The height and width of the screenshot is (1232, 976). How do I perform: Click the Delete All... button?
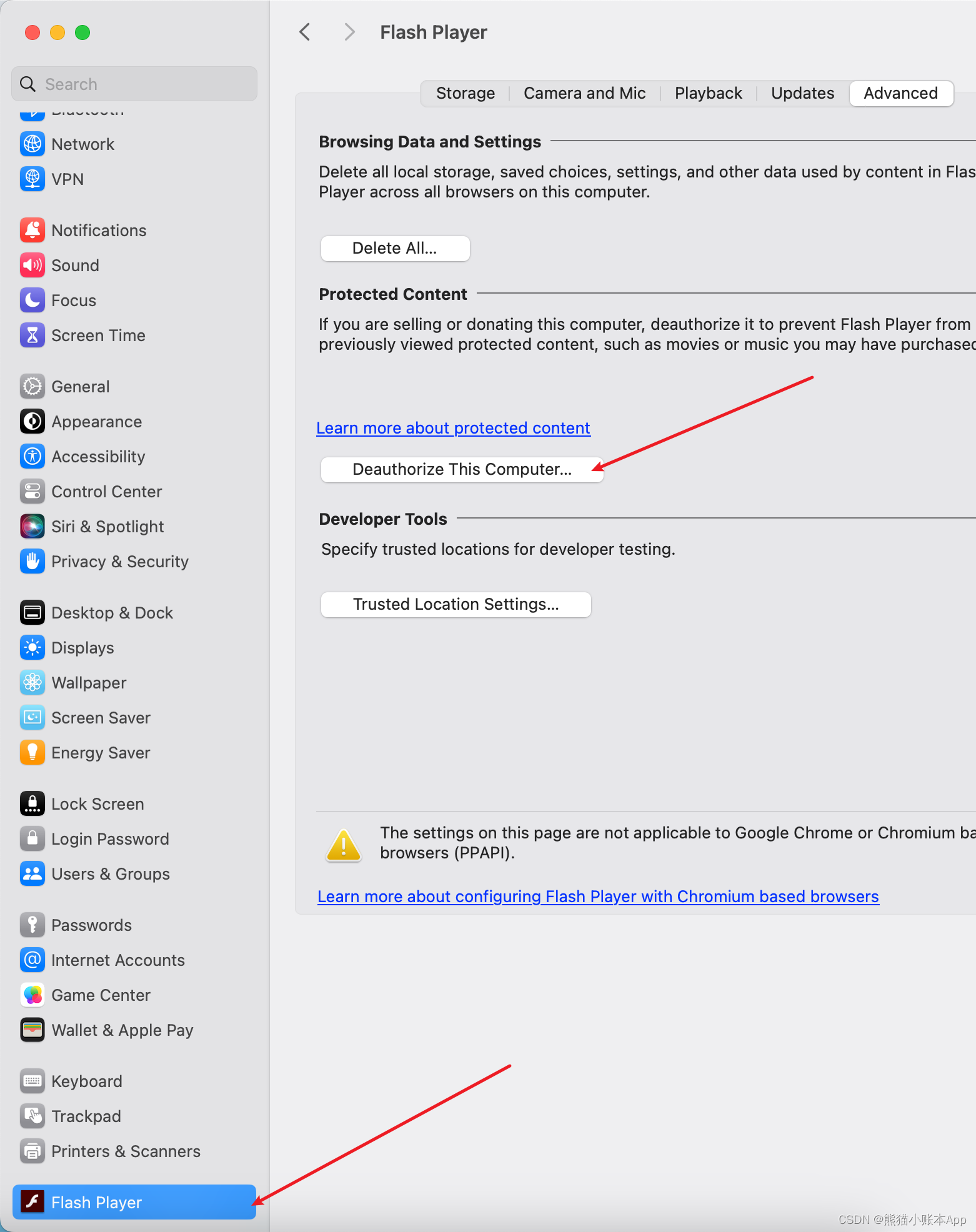click(395, 249)
